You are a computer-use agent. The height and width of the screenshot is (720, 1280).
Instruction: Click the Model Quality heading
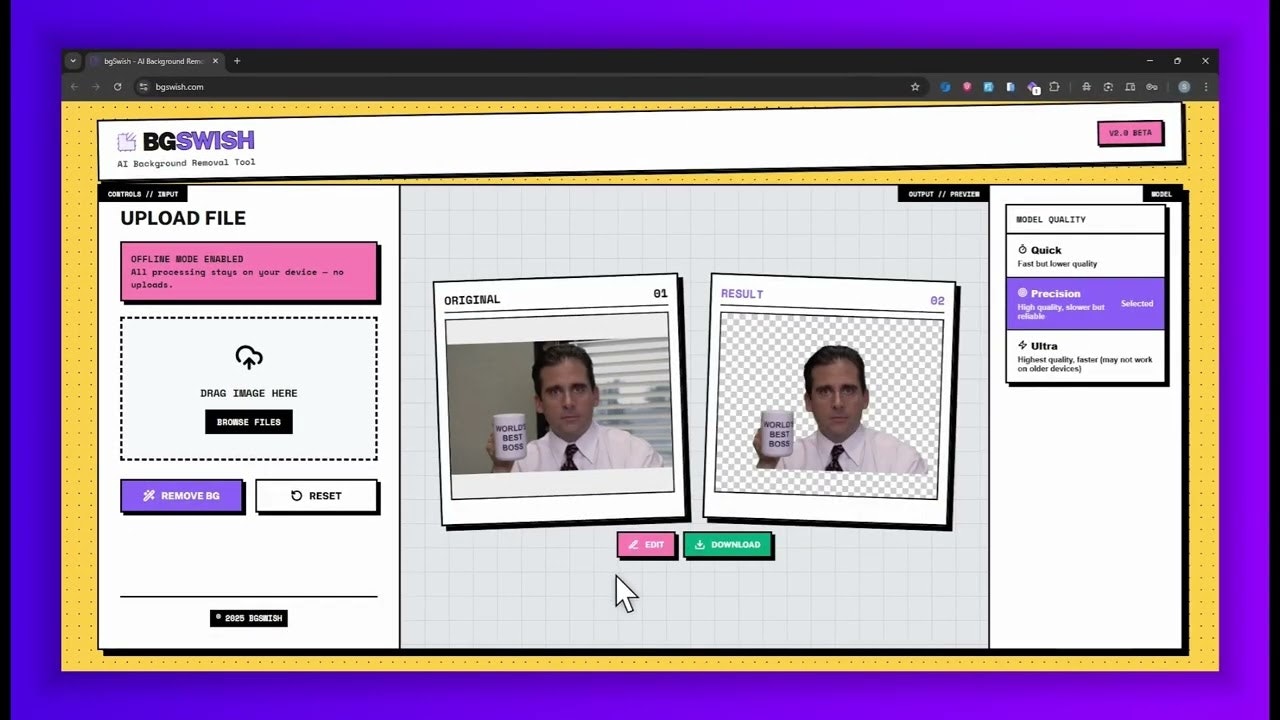pos(1051,219)
